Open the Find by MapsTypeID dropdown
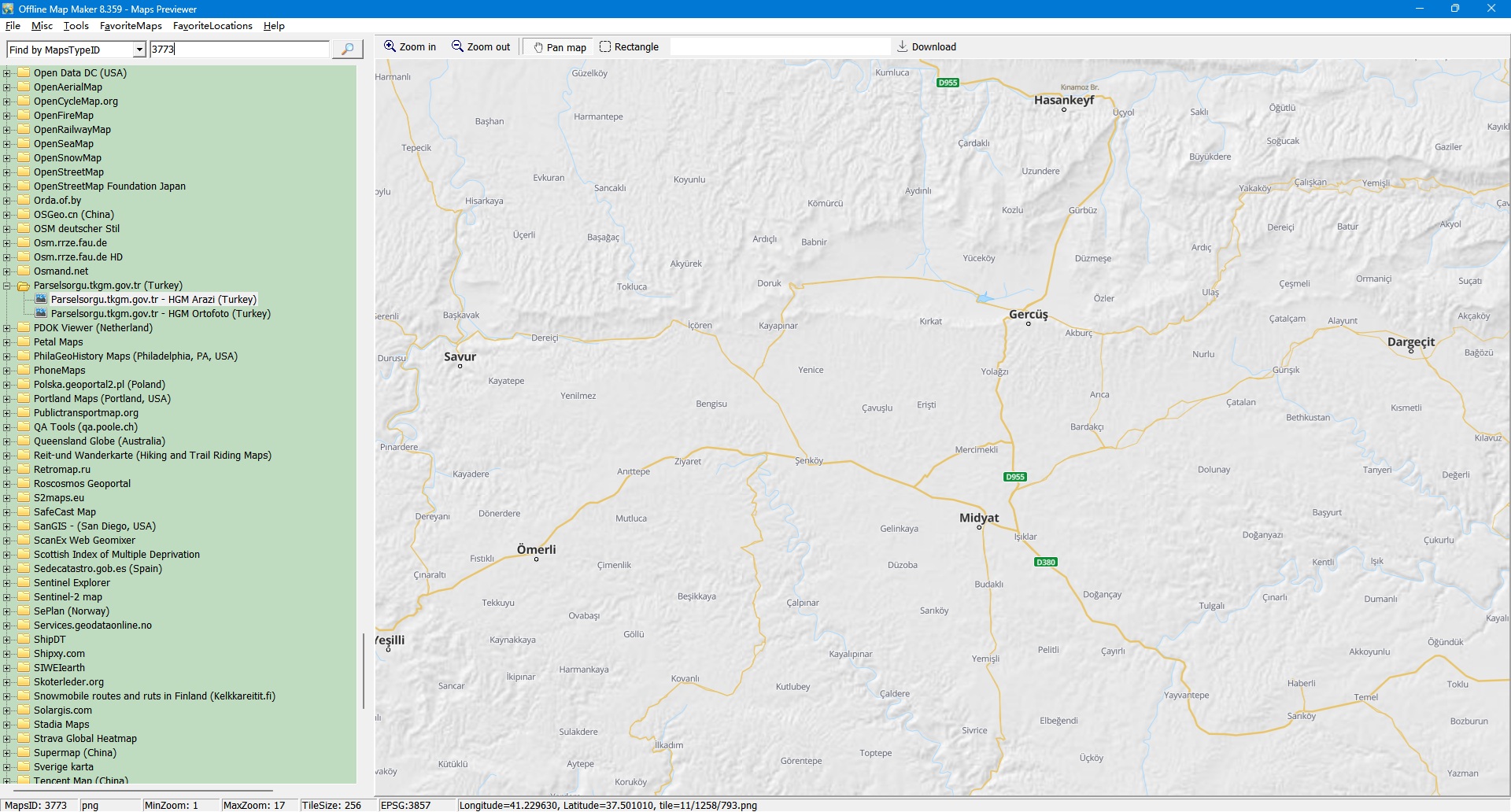 [x=139, y=50]
